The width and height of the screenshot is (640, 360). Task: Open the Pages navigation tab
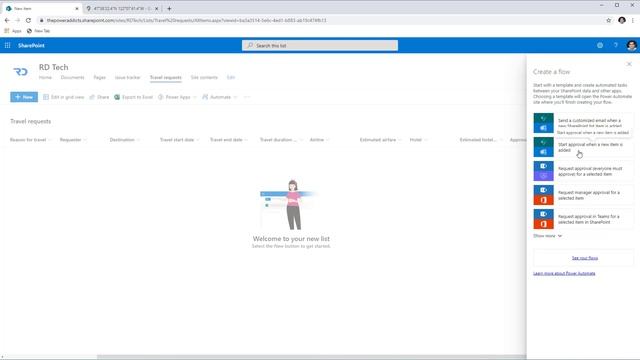pyautogui.click(x=100, y=78)
